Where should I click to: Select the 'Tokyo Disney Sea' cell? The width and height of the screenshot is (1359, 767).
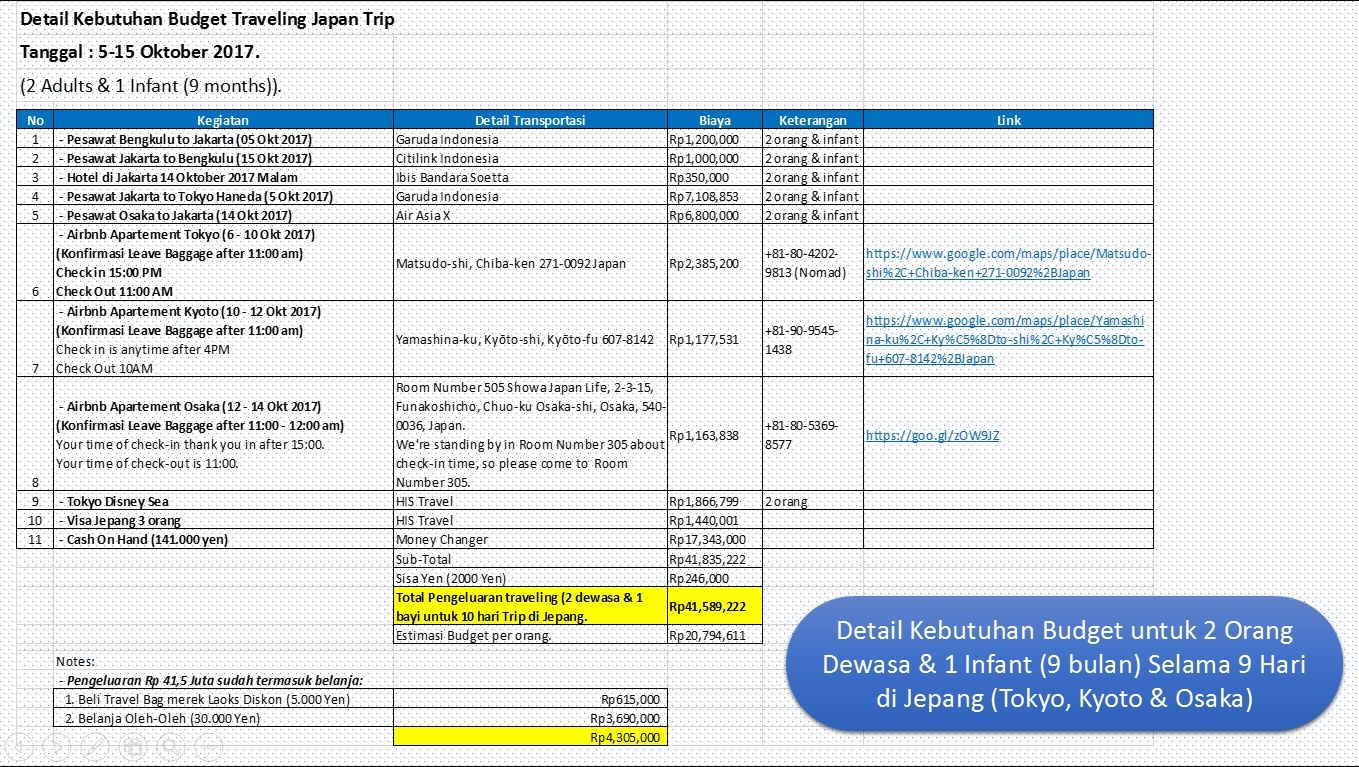(224, 501)
